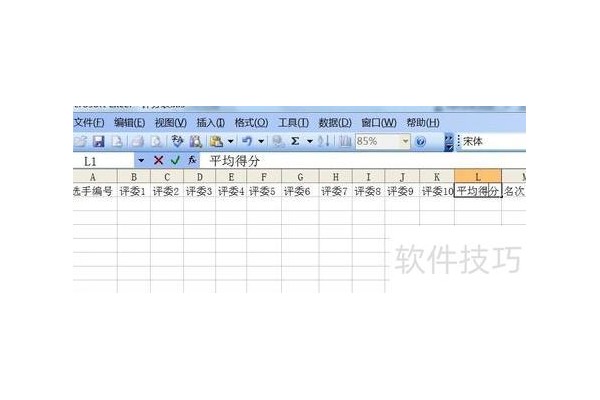
Task: Select column C header
Action: (167, 177)
